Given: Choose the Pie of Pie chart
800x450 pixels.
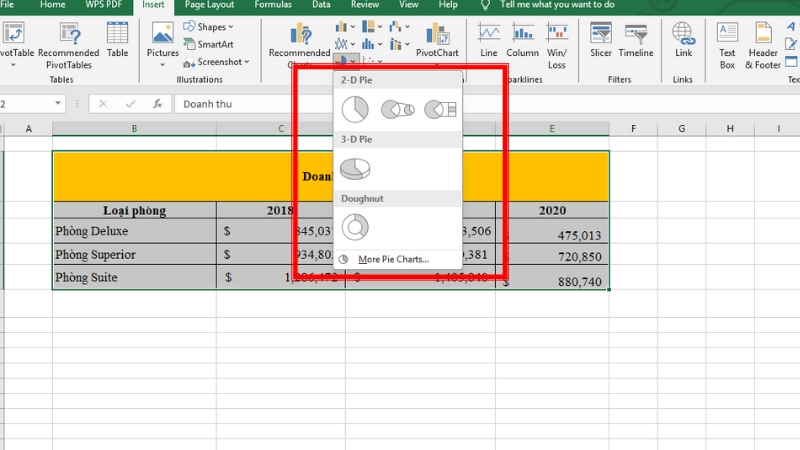Looking at the screenshot, I should pyautogui.click(x=397, y=108).
